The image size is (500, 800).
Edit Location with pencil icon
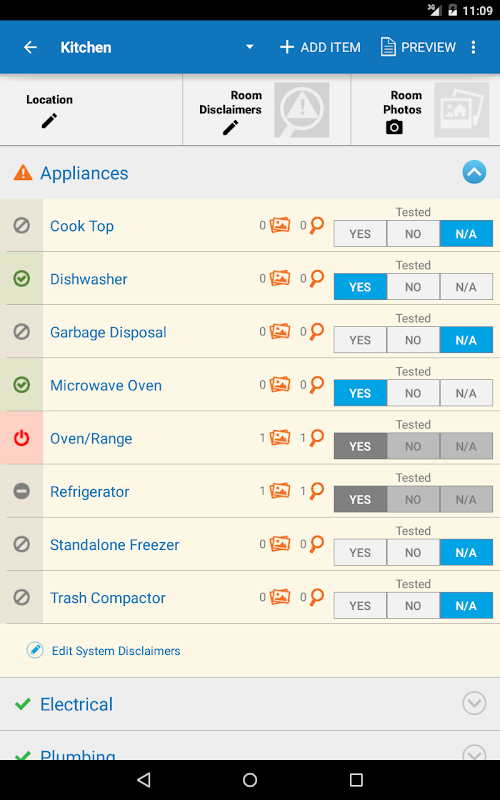coord(49,121)
